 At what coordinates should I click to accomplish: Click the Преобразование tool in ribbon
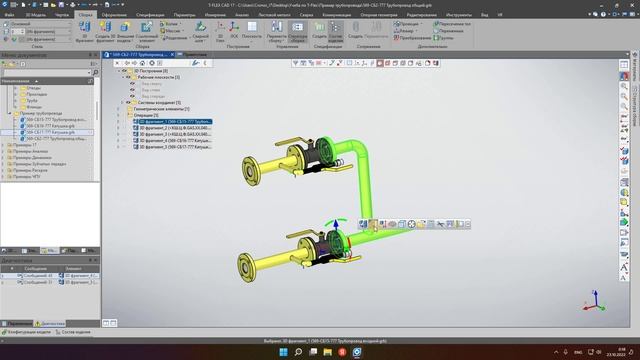point(412,38)
